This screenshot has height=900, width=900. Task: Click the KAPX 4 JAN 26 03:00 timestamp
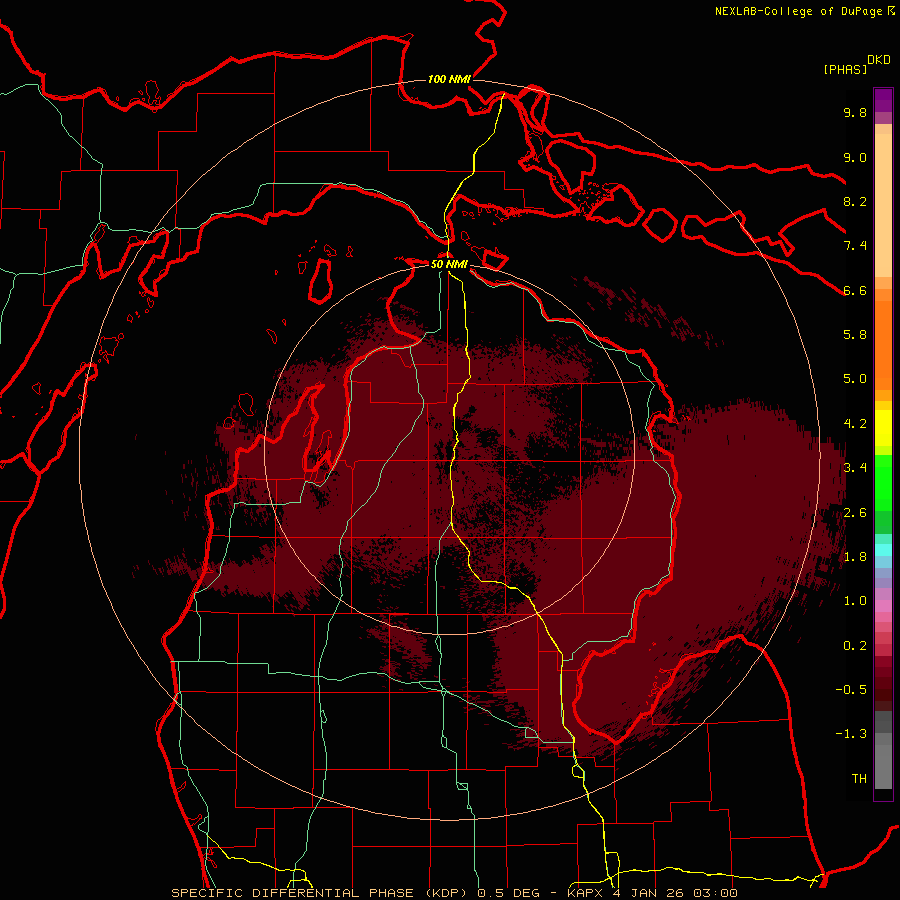[x=653, y=893]
